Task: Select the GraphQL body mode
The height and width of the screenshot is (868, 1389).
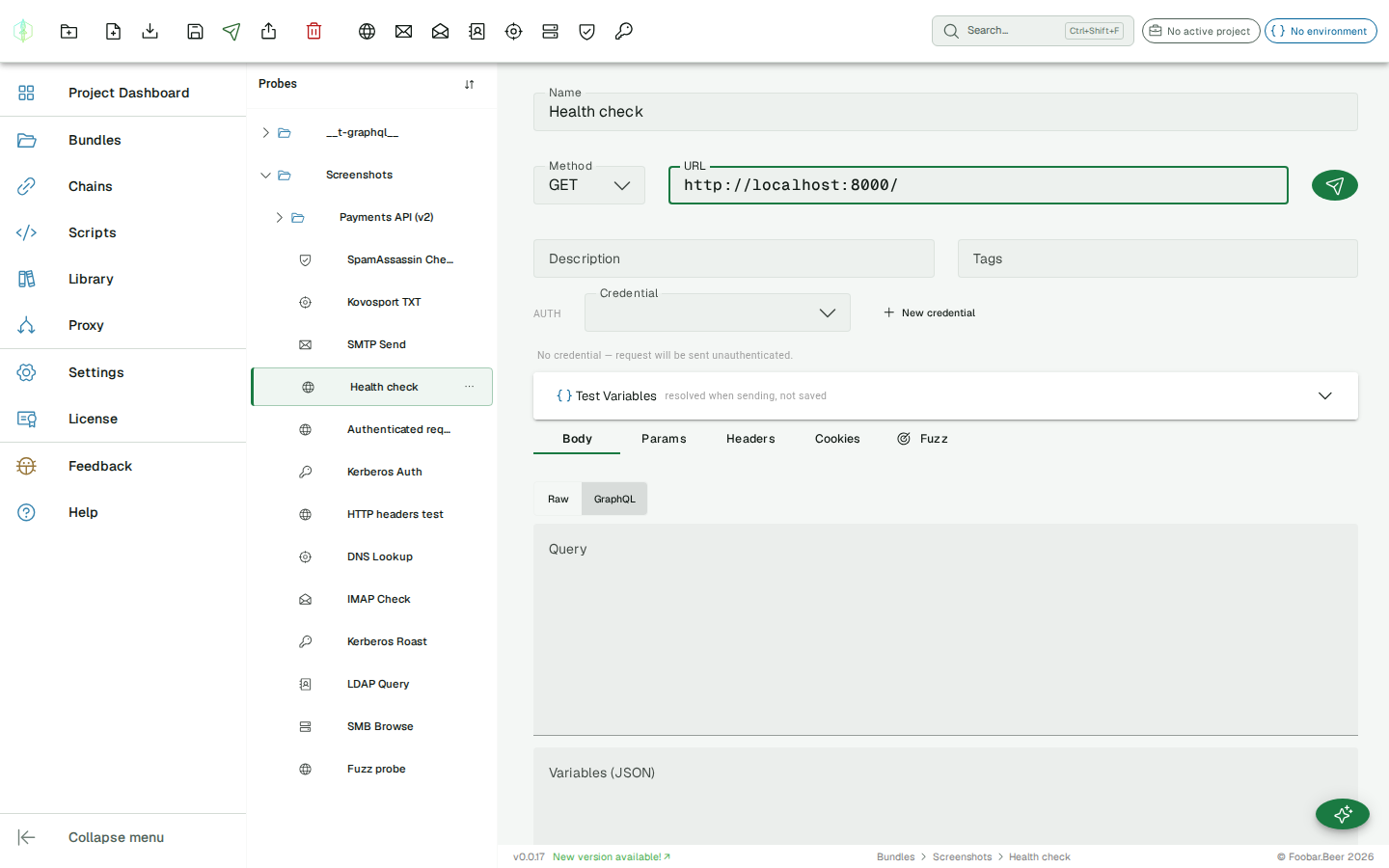Action: 614,499
